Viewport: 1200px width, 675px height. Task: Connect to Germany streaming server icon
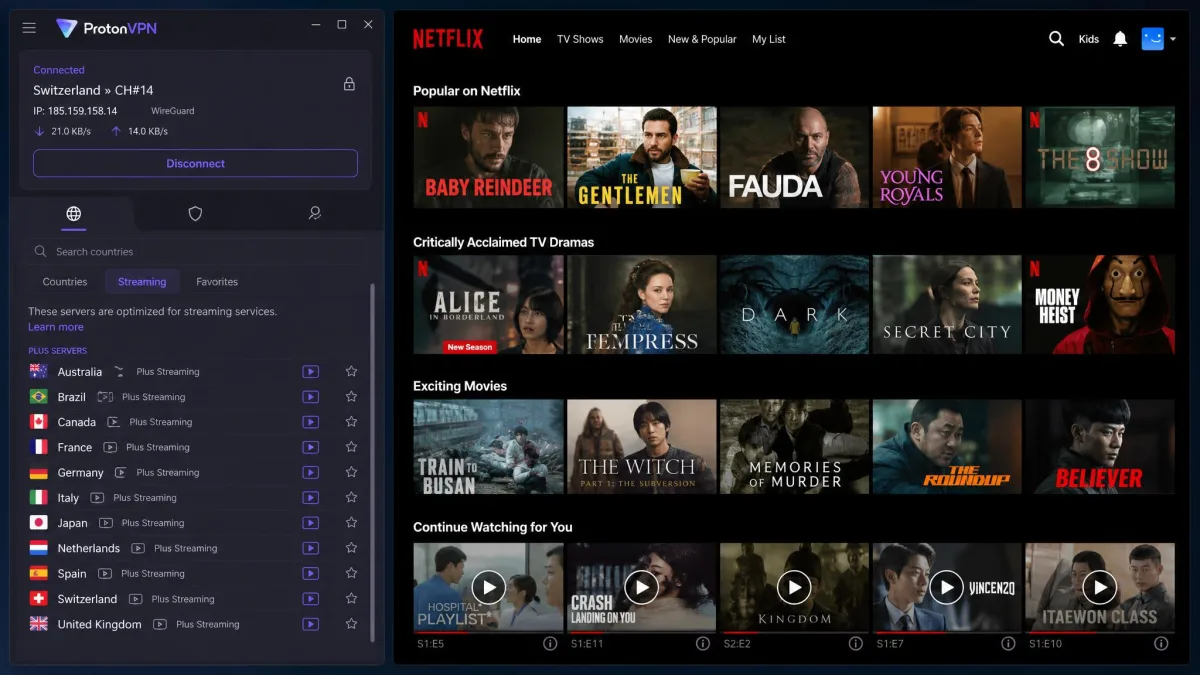[x=311, y=472]
